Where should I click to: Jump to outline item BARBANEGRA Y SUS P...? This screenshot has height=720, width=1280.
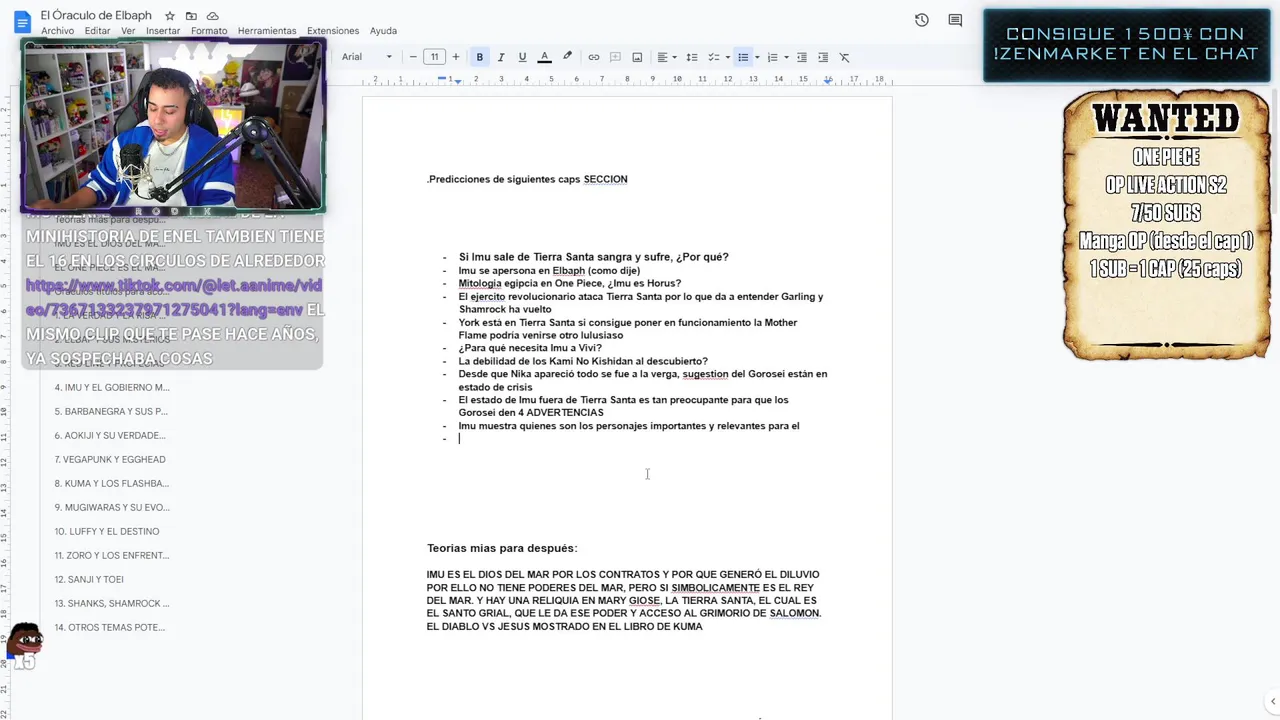click(x=111, y=411)
